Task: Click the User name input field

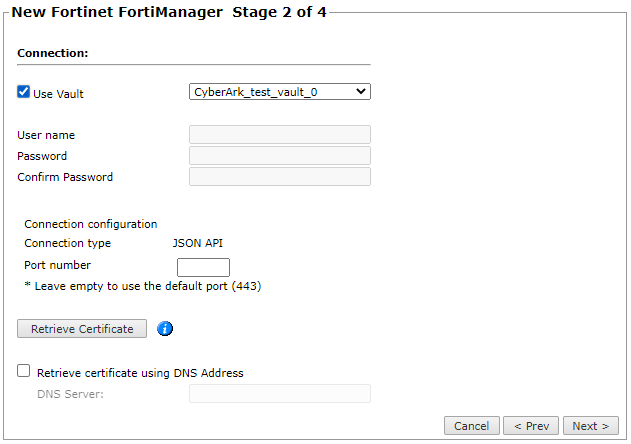Action: click(279, 135)
